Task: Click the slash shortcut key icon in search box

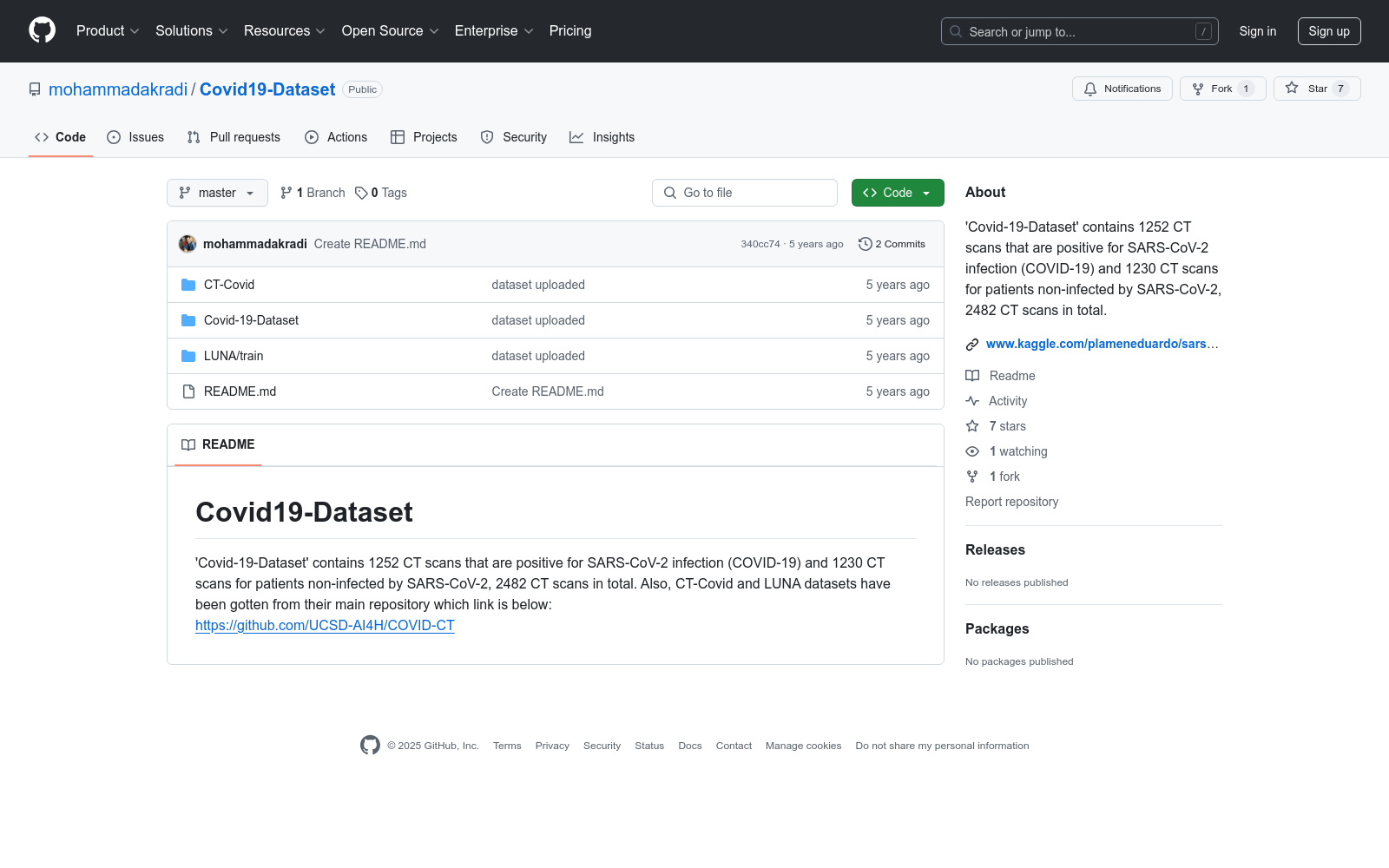Action: tap(1203, 31)
